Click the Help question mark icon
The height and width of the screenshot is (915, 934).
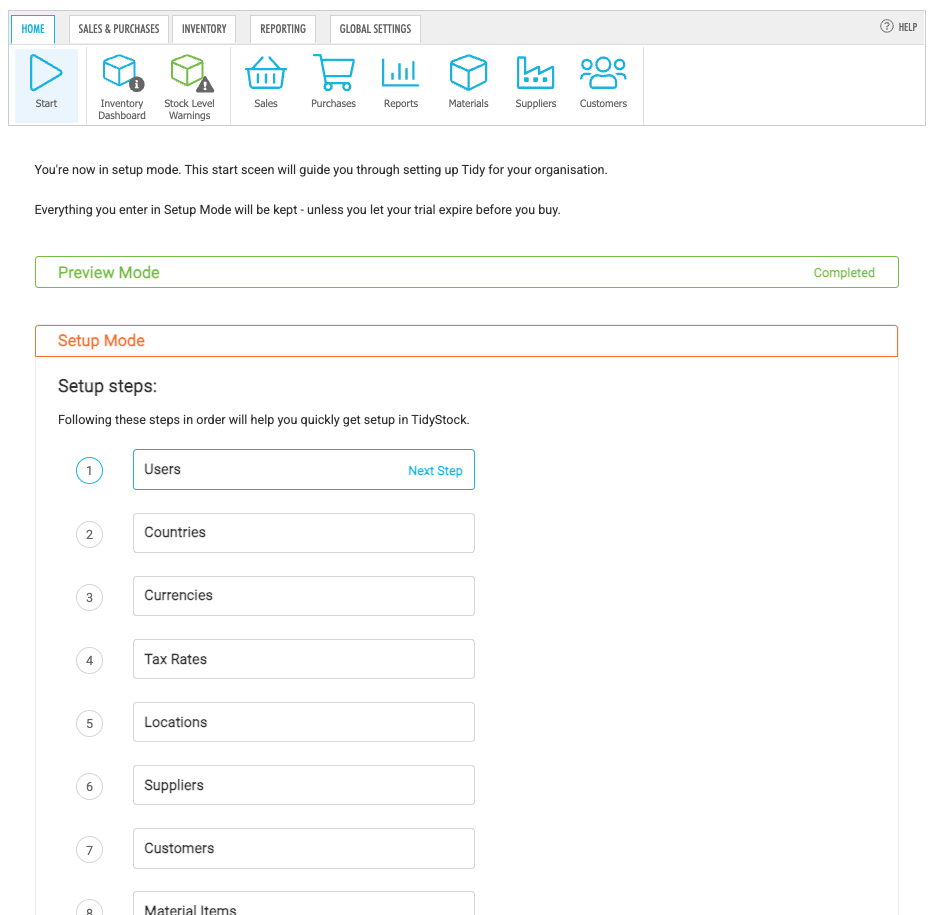(887, 26)
